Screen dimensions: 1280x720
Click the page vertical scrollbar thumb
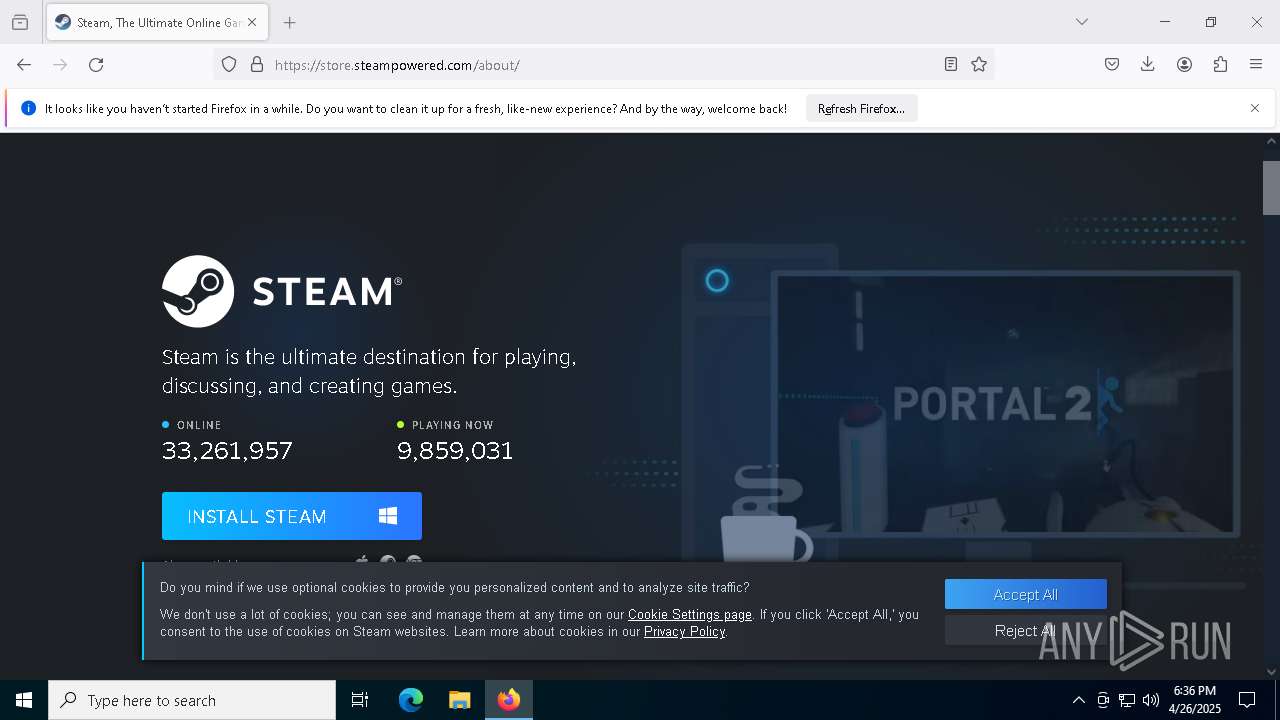[x=1271, y=188]
